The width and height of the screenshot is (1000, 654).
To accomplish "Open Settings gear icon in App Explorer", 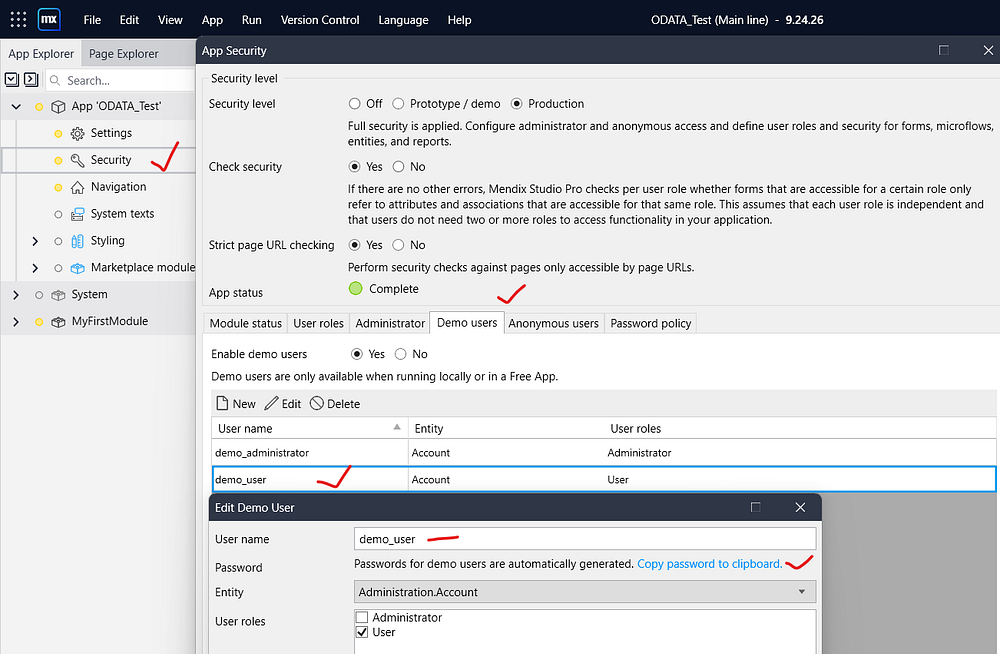I will (77, 133).
